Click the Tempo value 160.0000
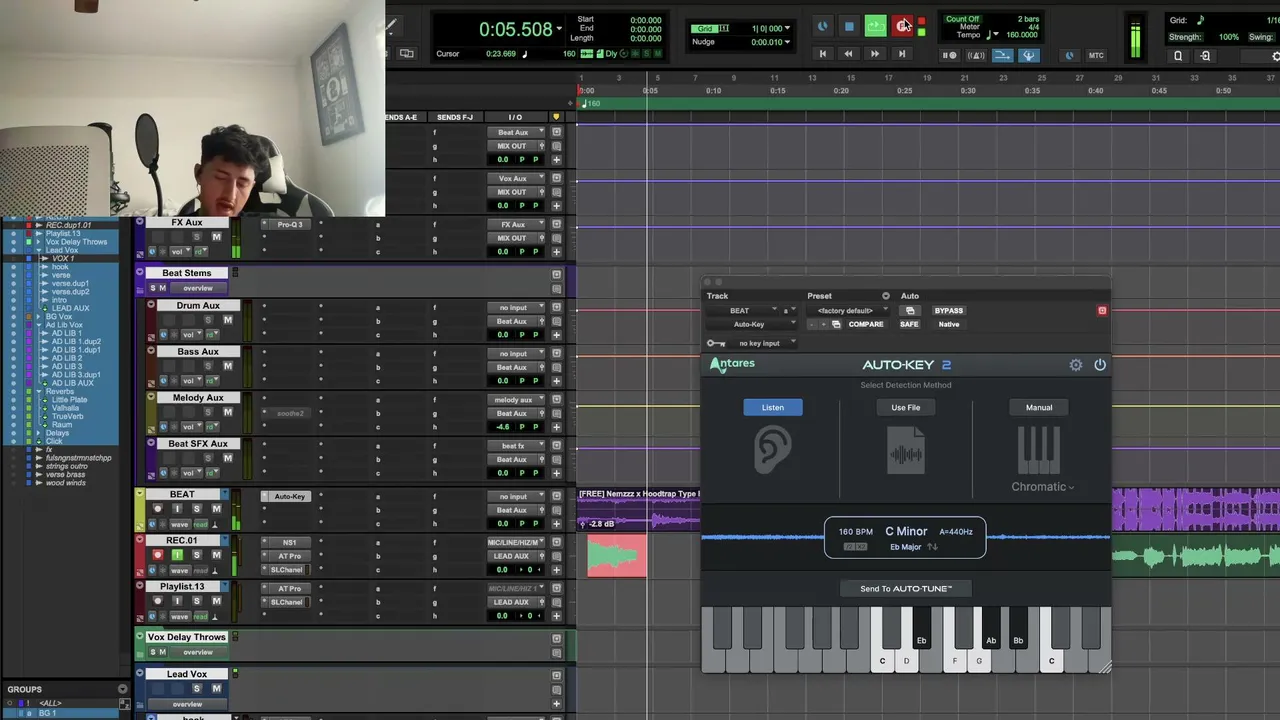The width and height of the screenshot is (1280, 720). coord(1021,35)
